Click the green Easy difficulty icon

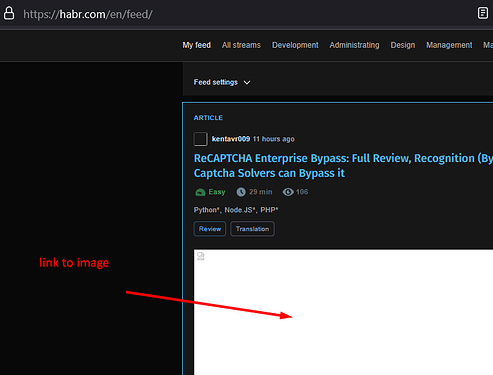[x=200, y=192]
